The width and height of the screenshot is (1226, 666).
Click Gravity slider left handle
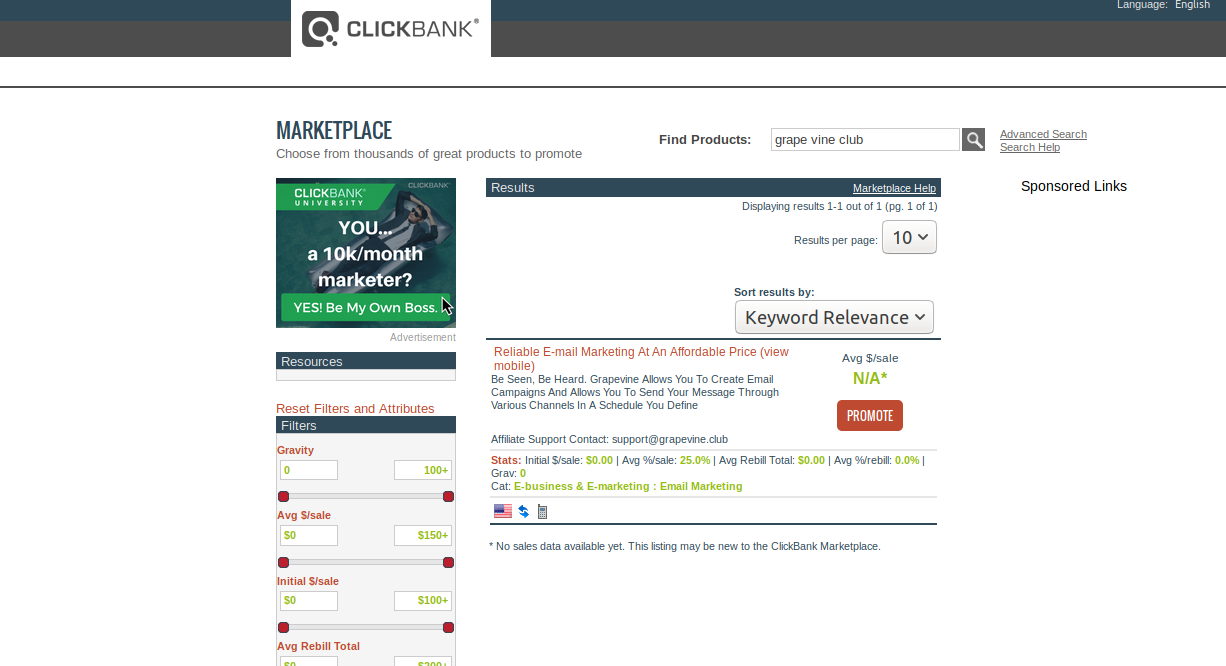(283, 496)
